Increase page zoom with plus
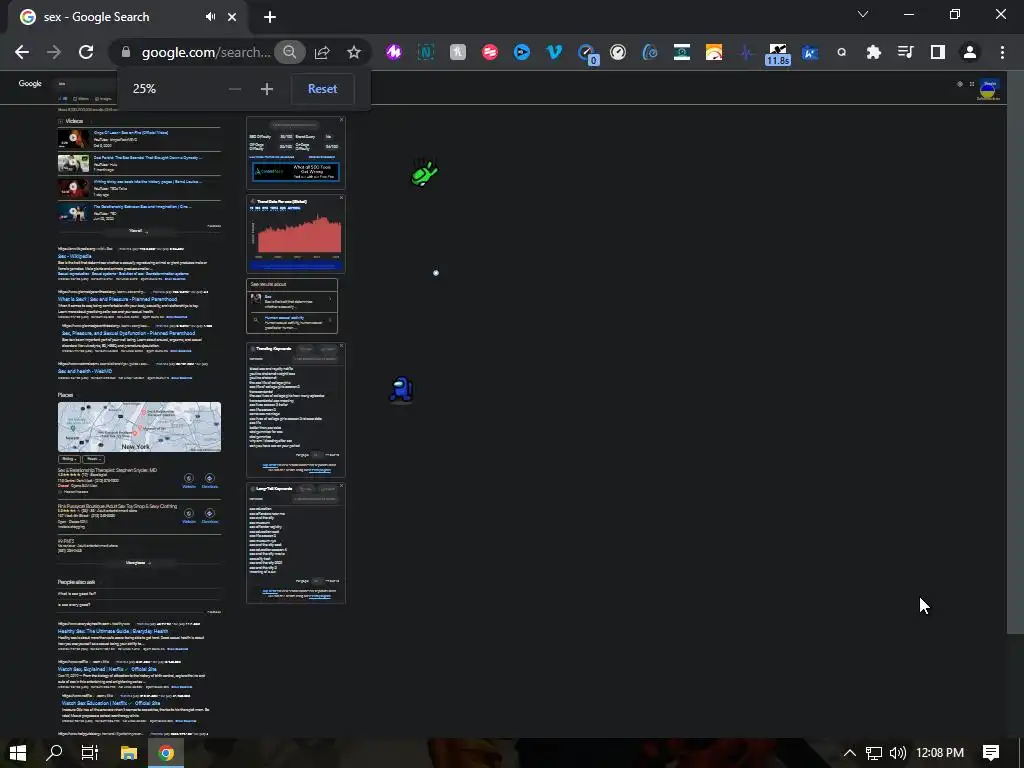Image resolution: width=1024 pixels, height=768 pixels. (x=266, y=89)
